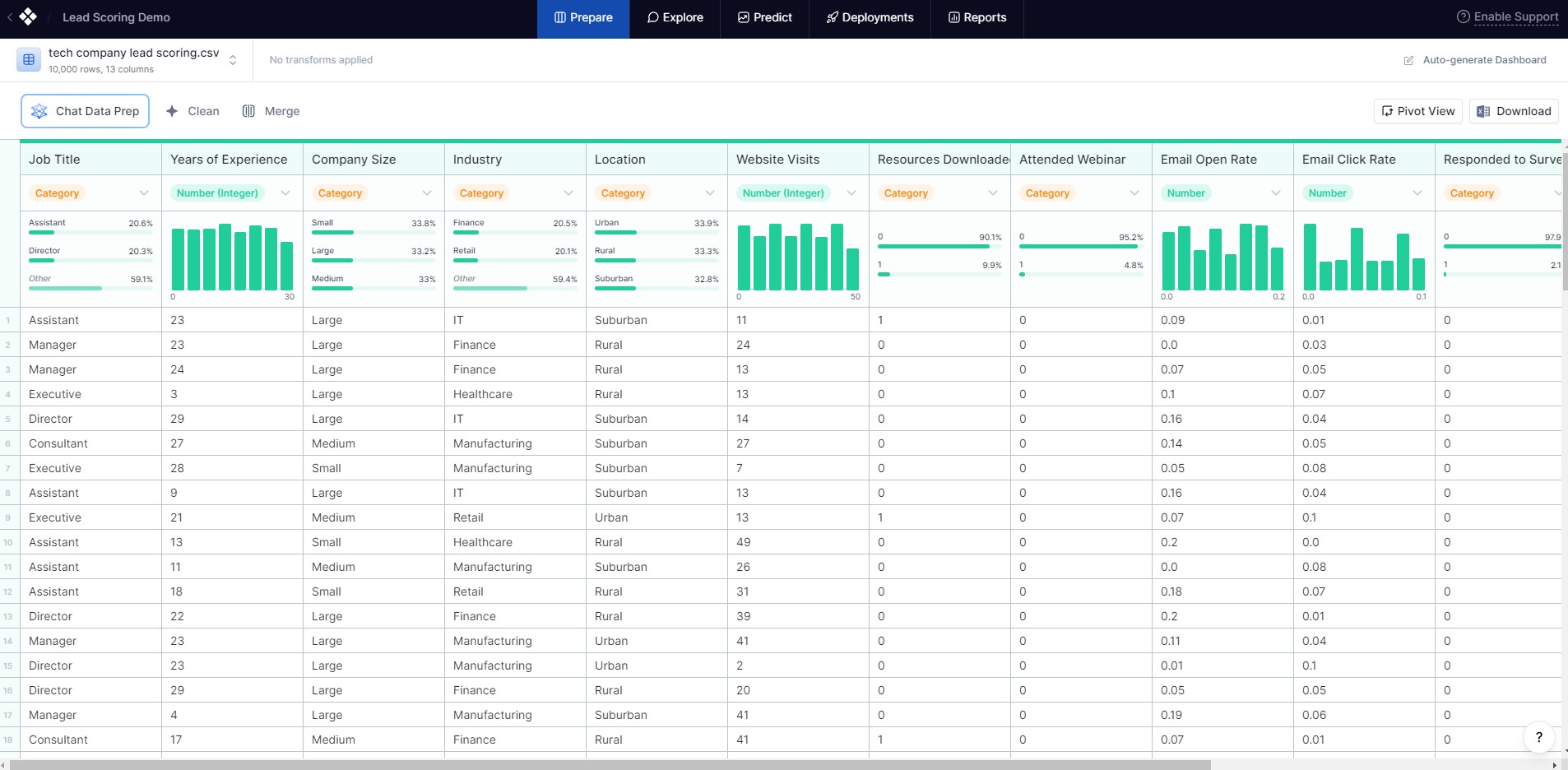
Task: Click the Merge columns icon
Action: (x=248, y=111)
